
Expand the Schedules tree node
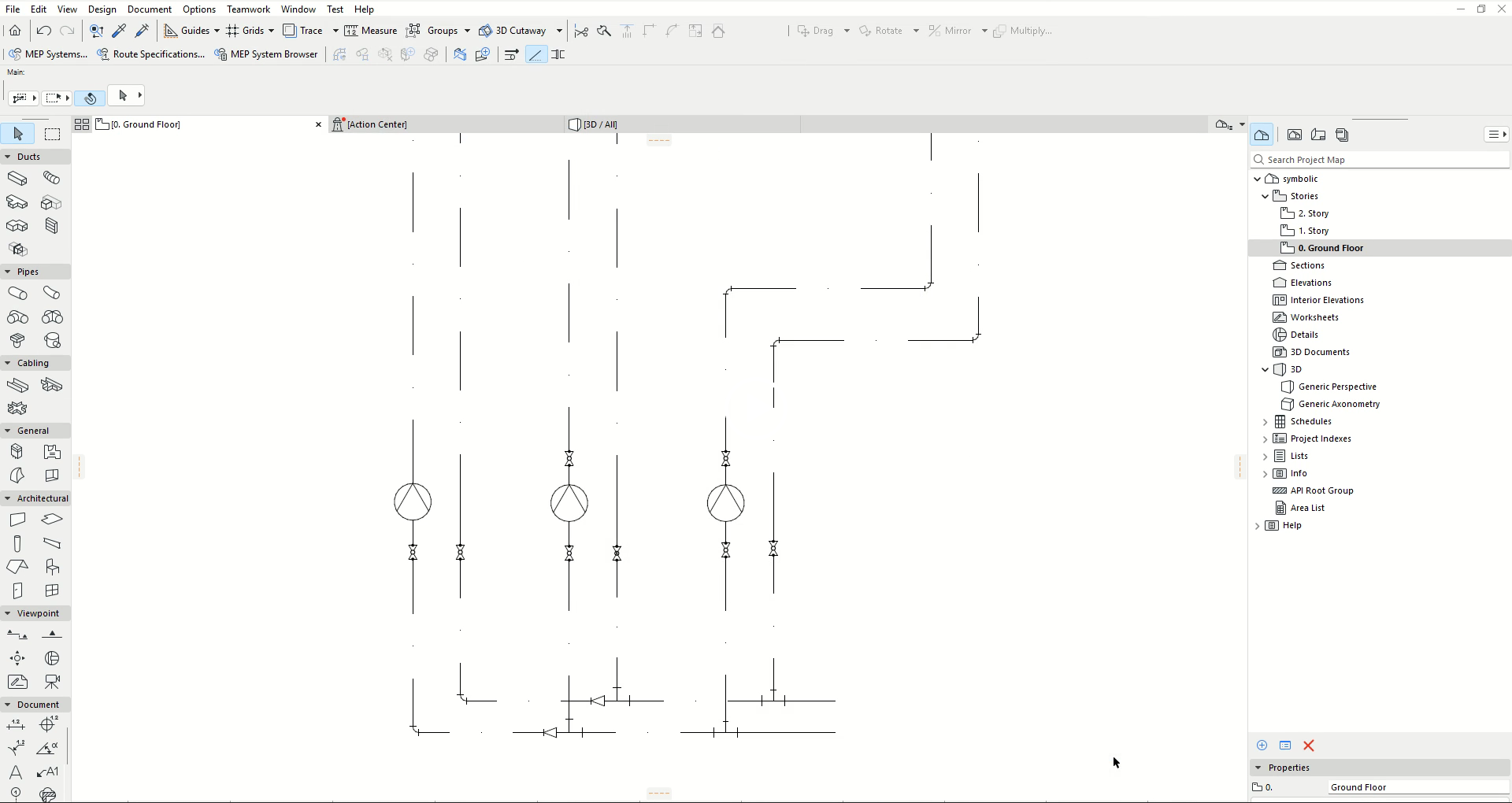coord(1266,422)
